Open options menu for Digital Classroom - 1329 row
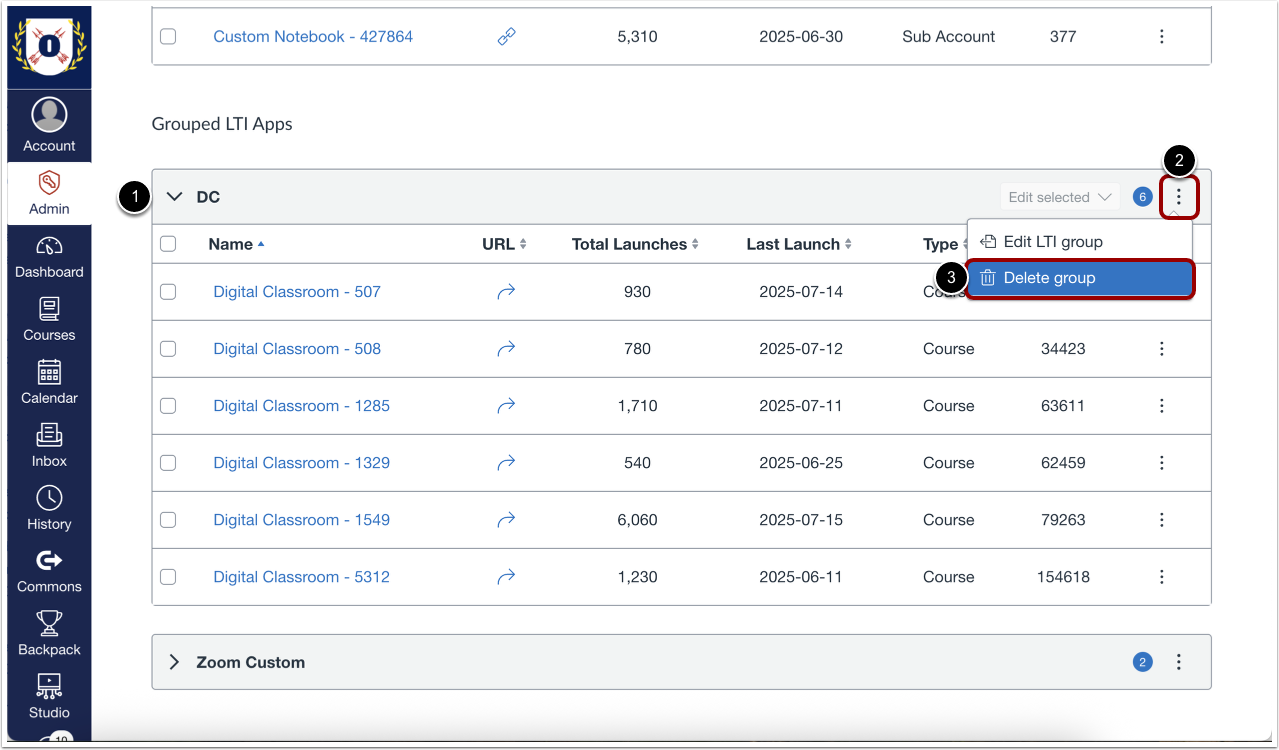 [x=1161, y=463]
